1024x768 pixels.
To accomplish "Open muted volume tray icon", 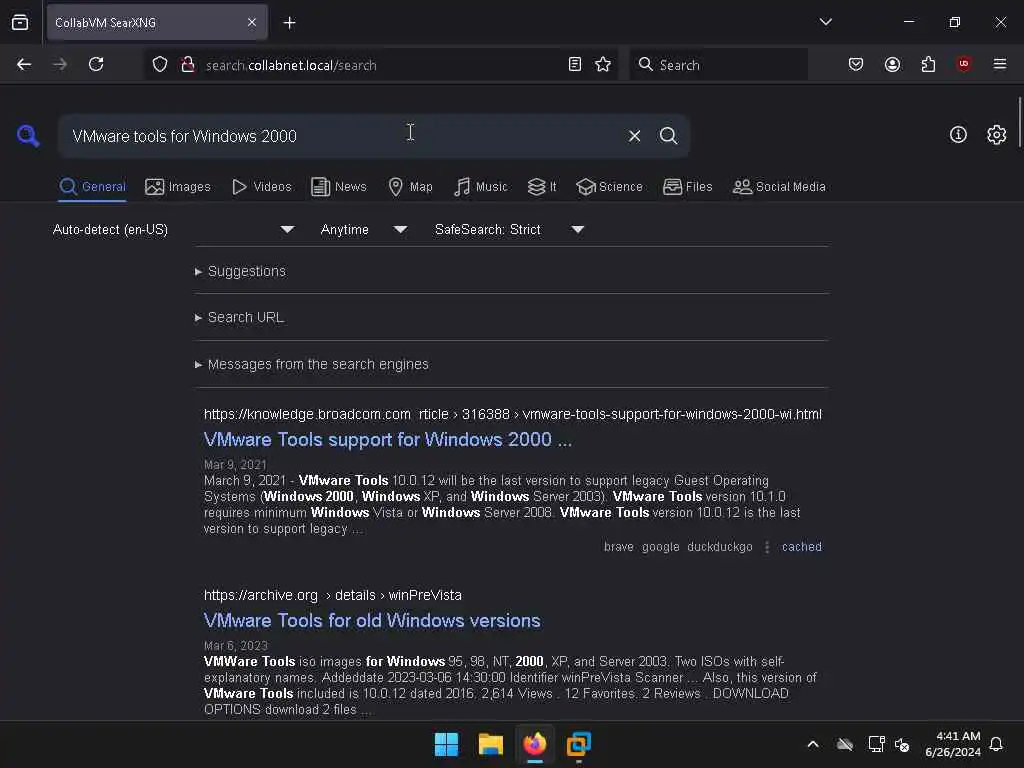I will [903, 744].
